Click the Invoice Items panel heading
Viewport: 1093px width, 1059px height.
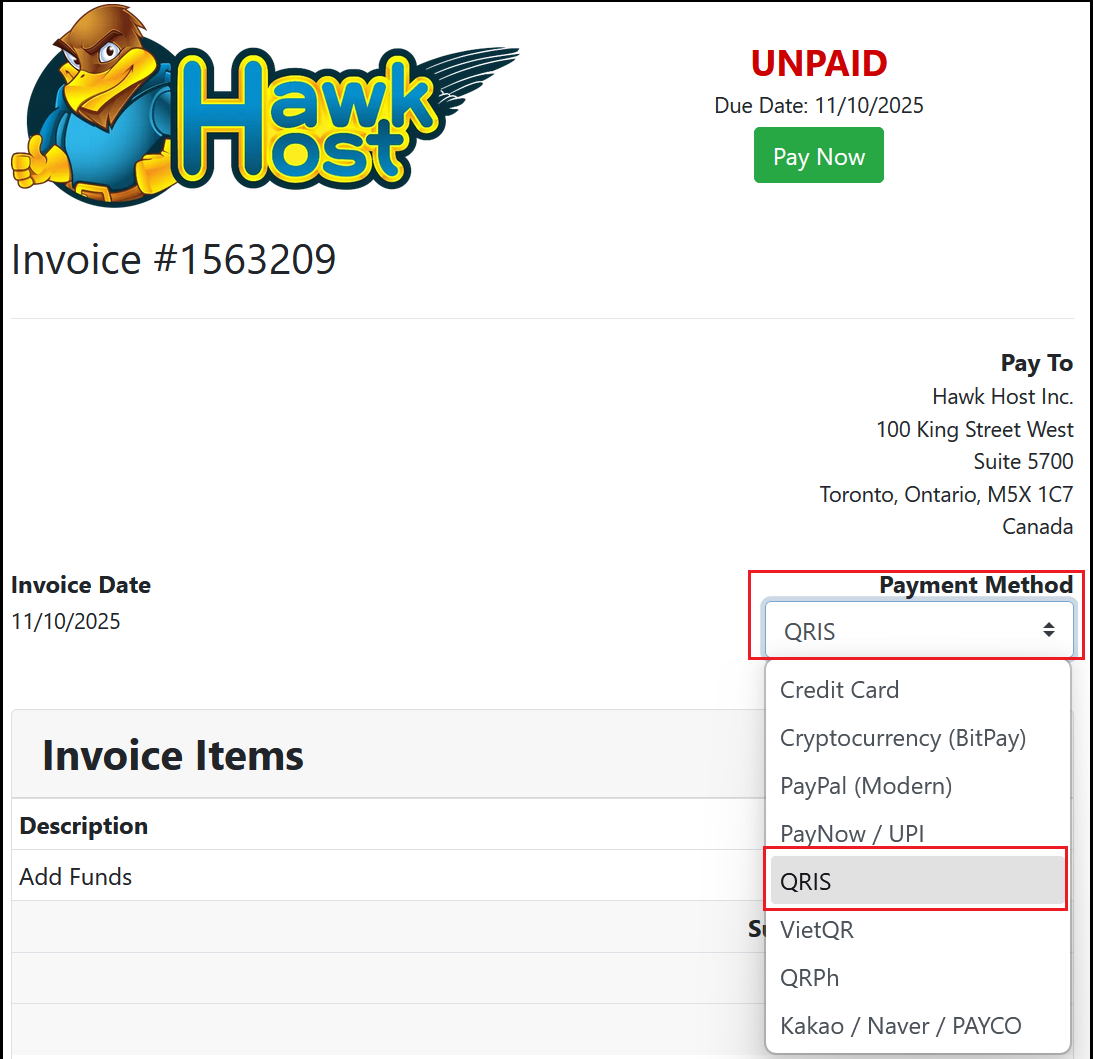pos(173,755)
